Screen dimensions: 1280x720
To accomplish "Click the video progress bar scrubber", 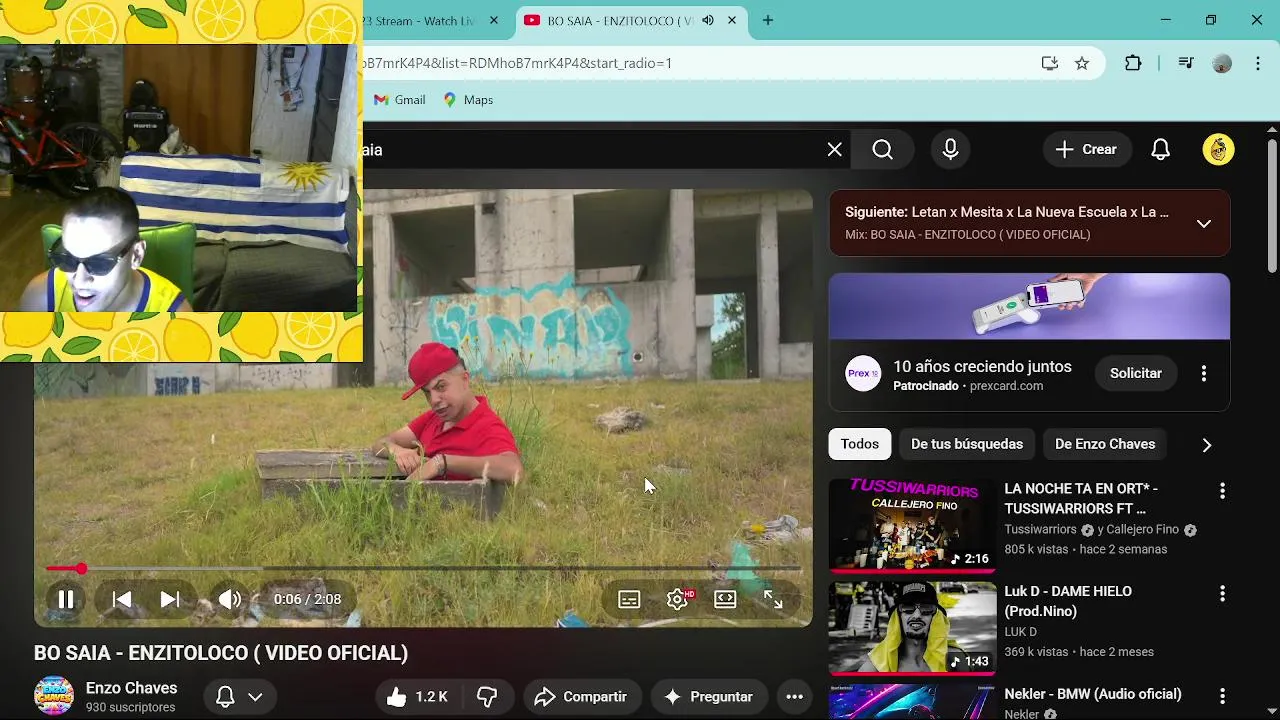I will point(81,569).
